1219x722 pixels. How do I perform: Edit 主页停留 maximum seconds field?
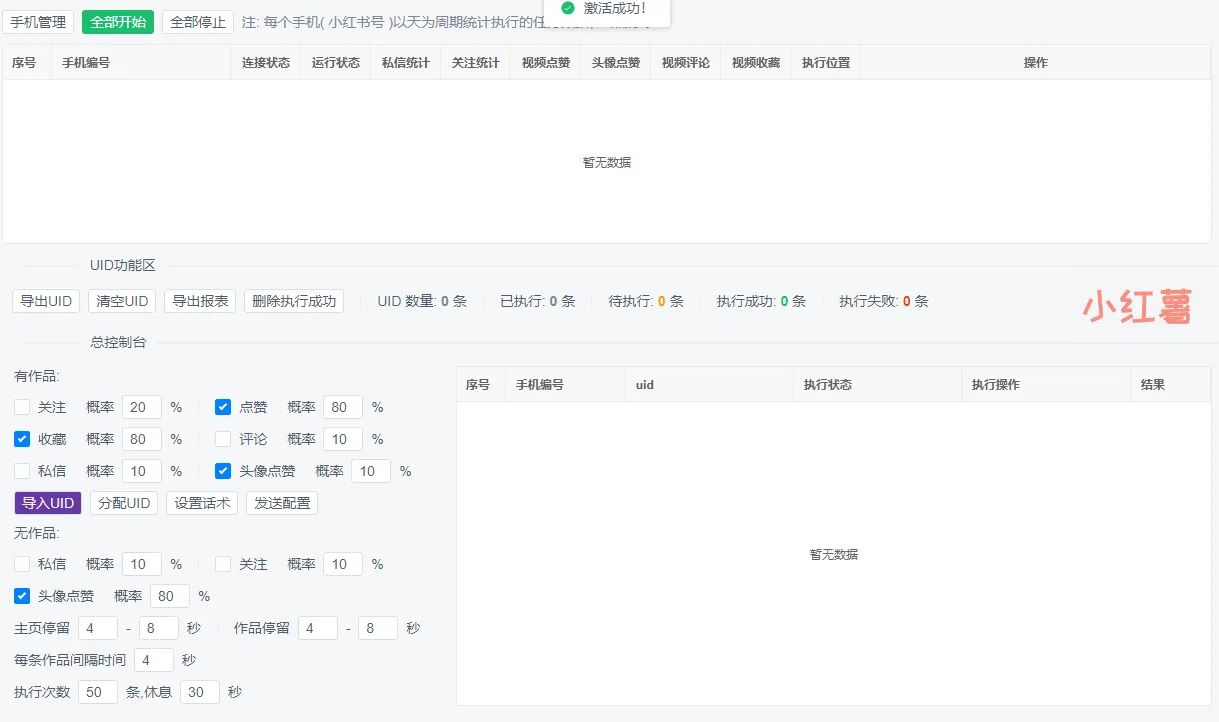point(159,628)
